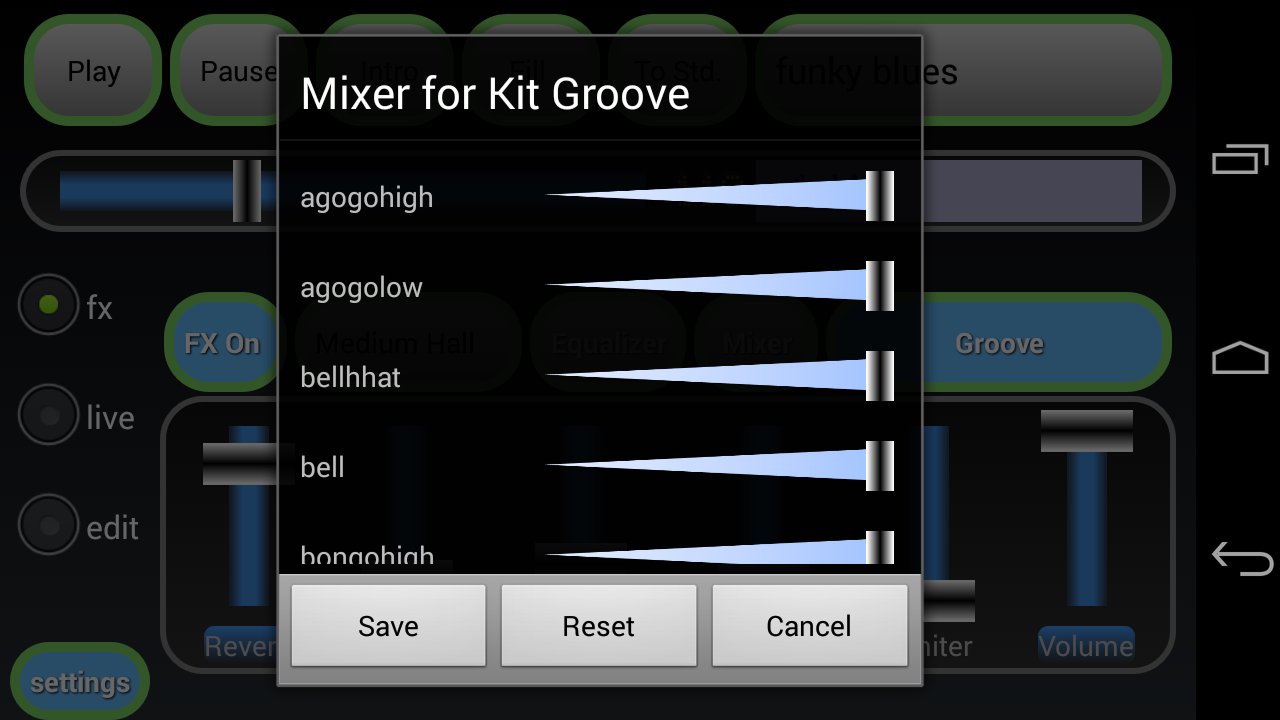
Task: Tap the Android back navigation icon
Action: 1241,558
